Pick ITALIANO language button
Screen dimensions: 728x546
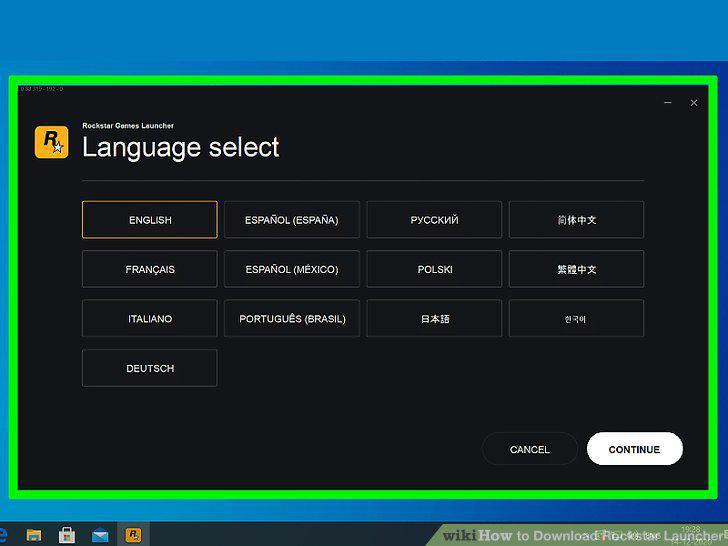[x=150, y=318]
